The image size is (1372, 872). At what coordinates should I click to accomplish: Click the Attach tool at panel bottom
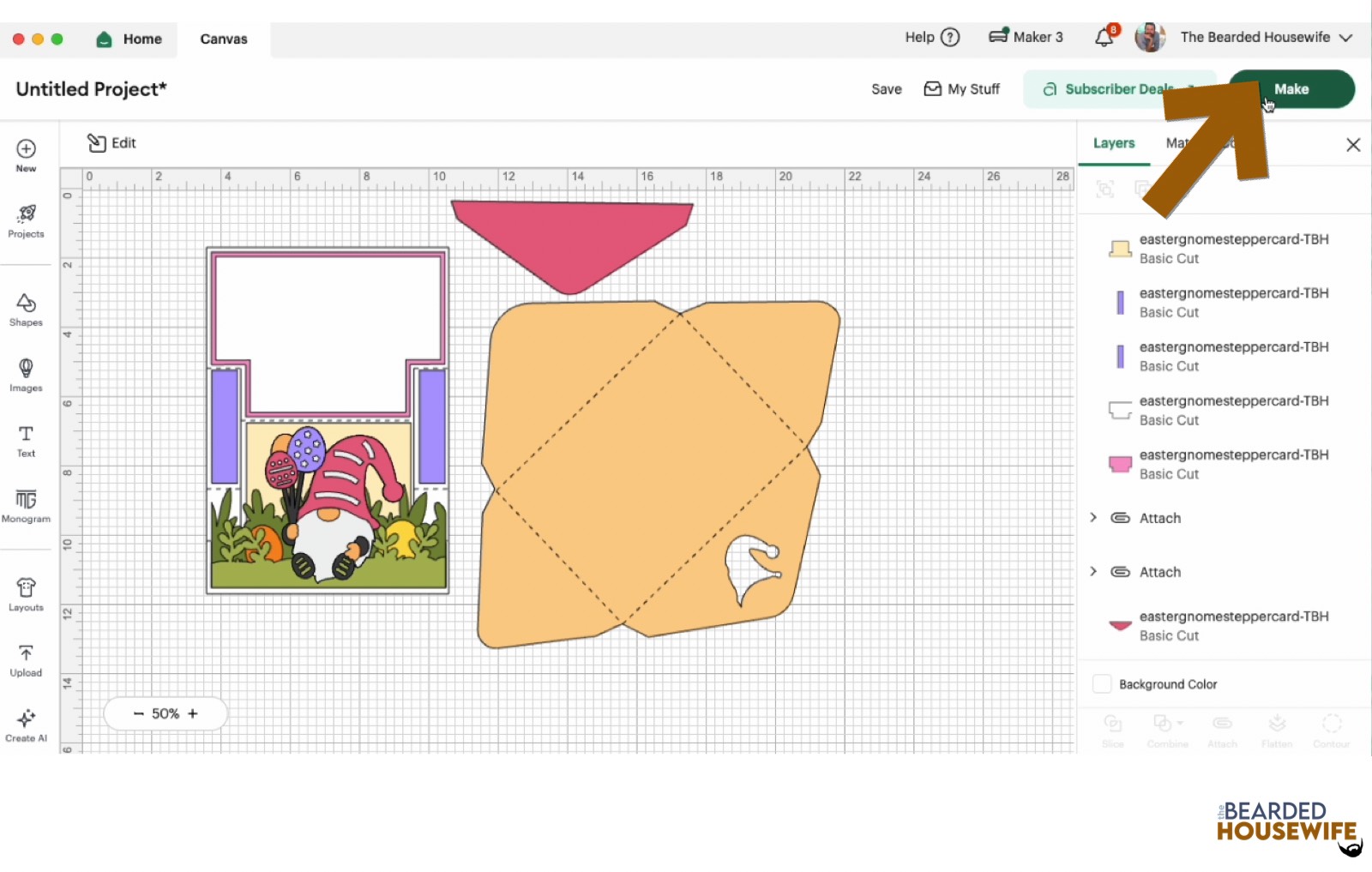[x=1222, y=731]
